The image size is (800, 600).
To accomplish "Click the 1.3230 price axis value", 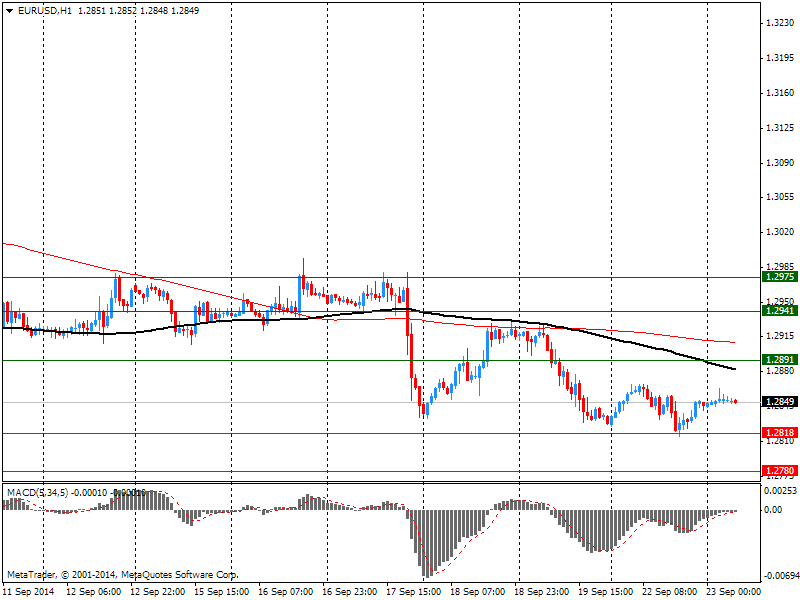I will (x=780, y=23).
